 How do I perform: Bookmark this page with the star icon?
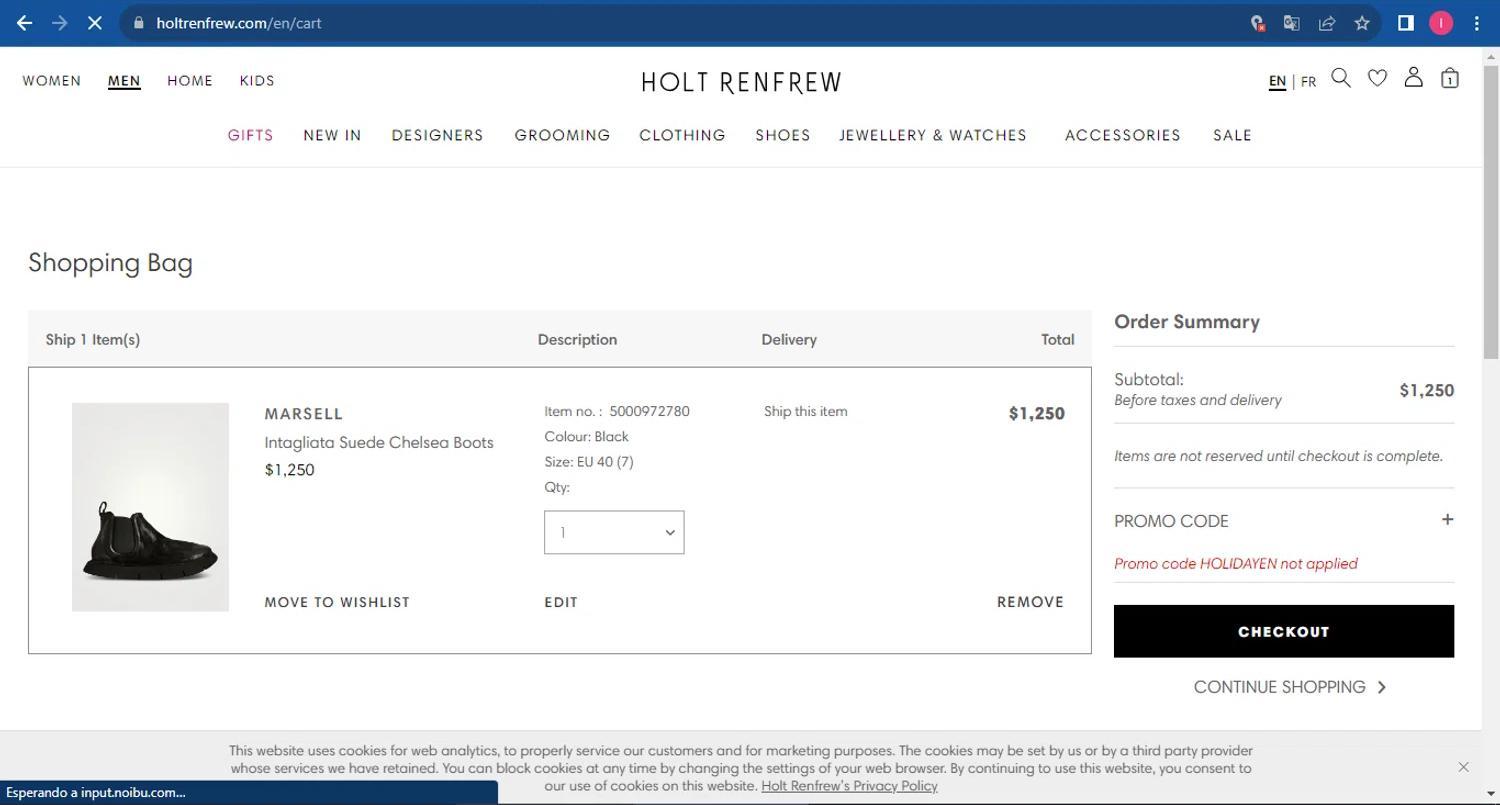[x=1362, y=23]
